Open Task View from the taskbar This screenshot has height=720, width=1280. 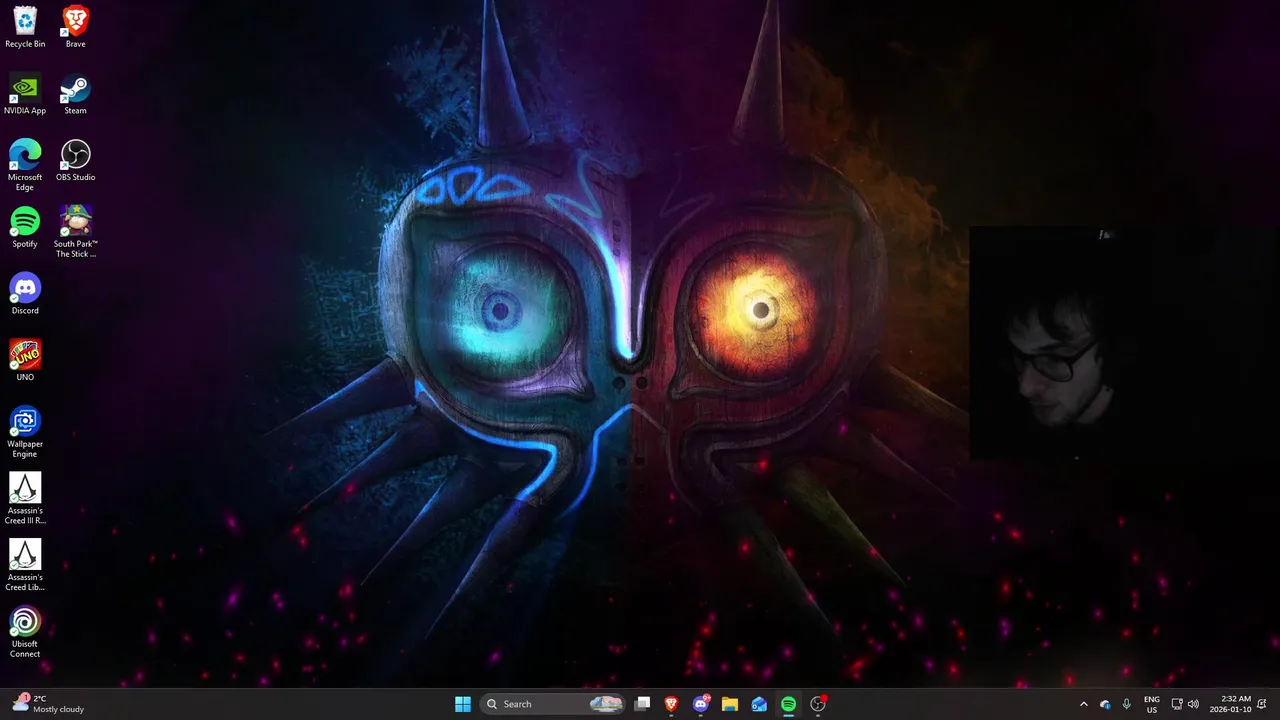point(643,704)
